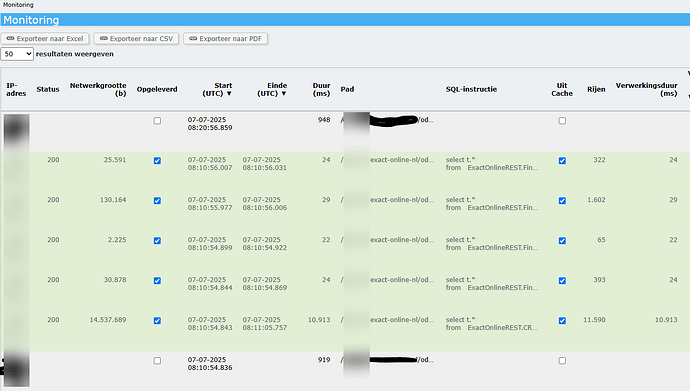Toggle Opgeleverd checkbox in 14.537.689 bytes row
The image size is (690, 391).
click(x=157, y=321)
